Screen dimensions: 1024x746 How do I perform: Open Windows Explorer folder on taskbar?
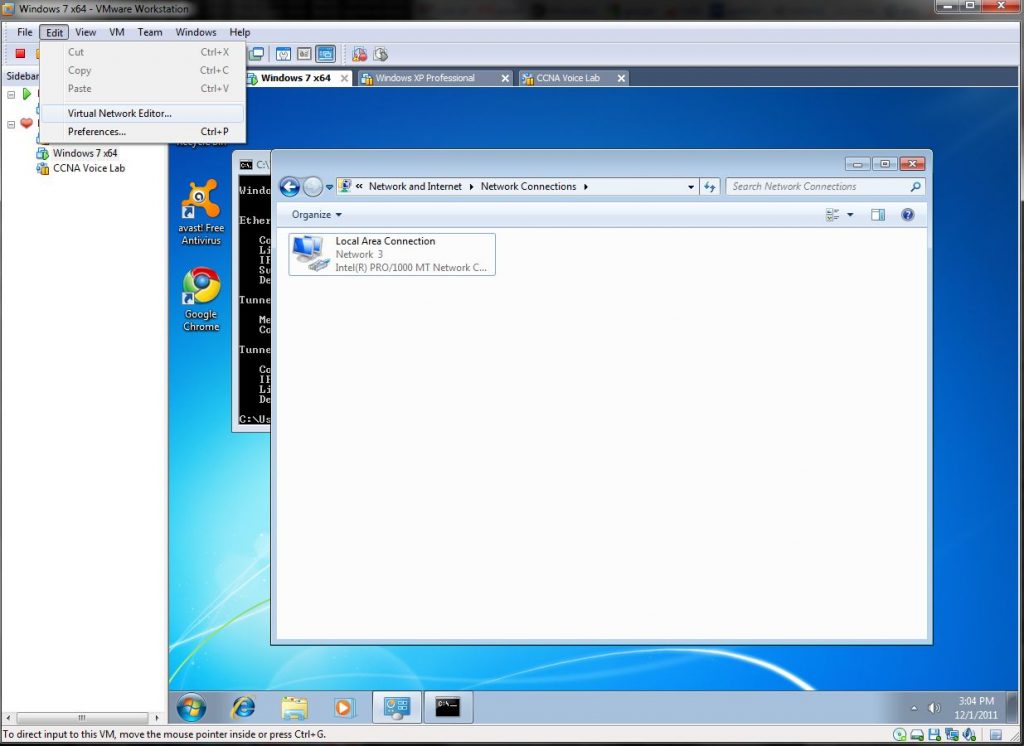tap(295, 707)
